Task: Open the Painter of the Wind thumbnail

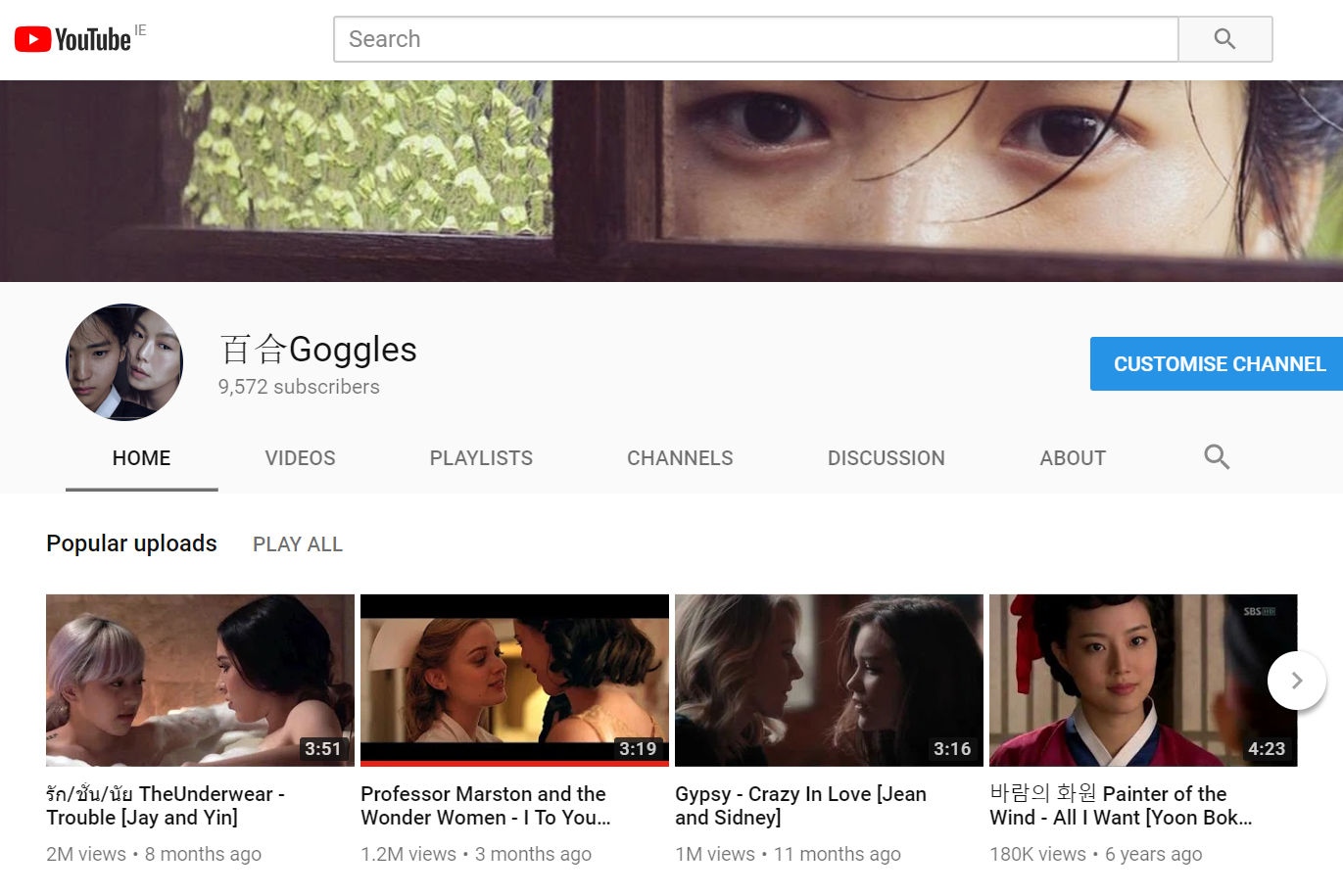Action: coord(1127,680)
